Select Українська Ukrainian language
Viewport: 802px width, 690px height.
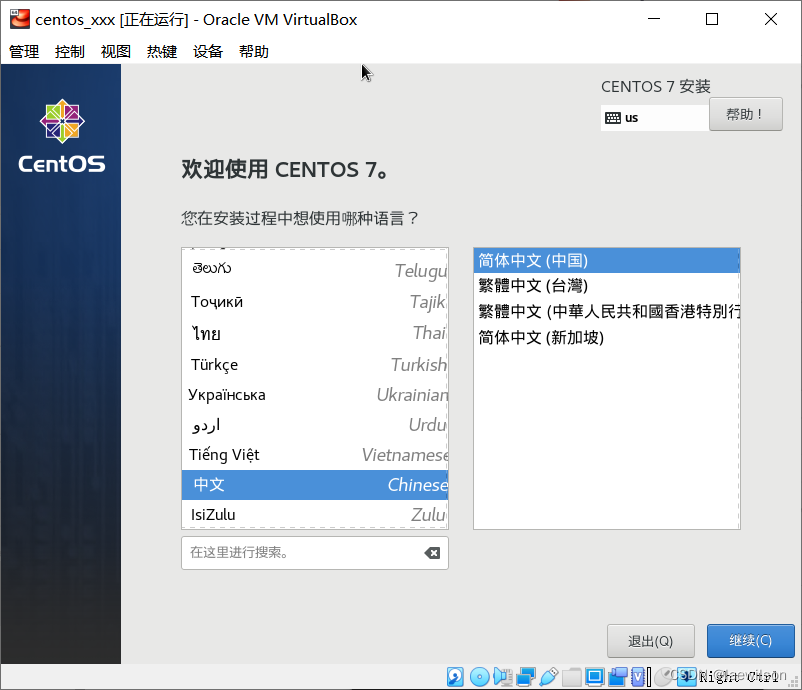pyautogui.click(x=315, y=394)
